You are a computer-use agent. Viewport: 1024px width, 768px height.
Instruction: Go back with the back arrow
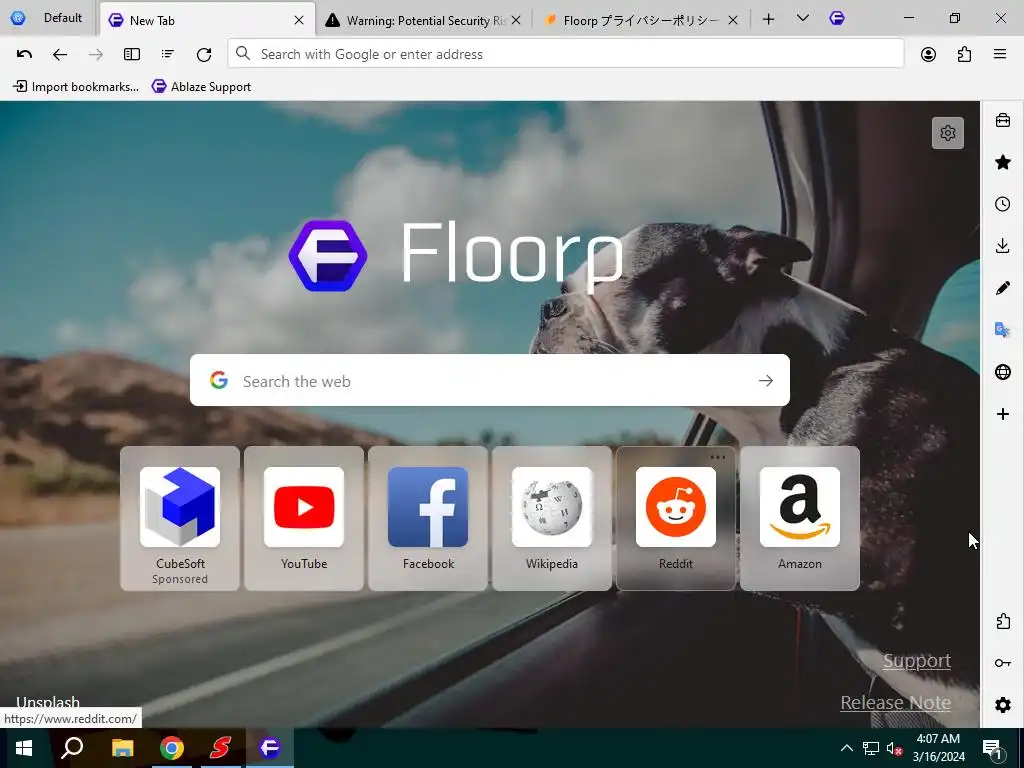tap(59, 54)
